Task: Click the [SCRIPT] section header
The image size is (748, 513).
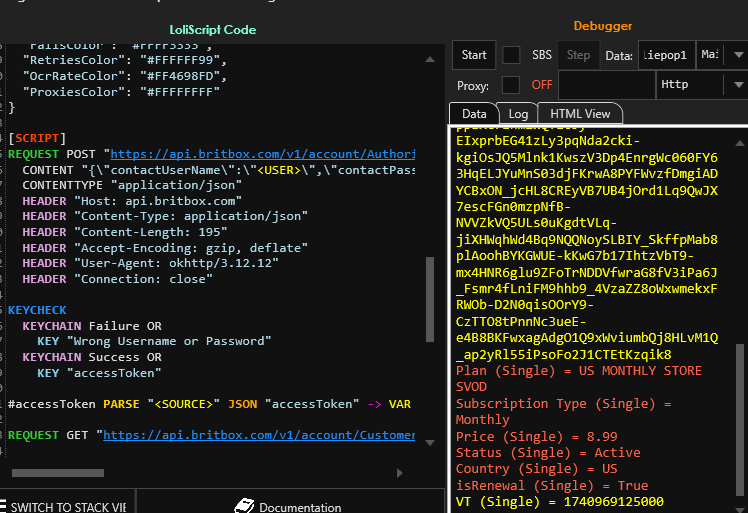Action: [37, 138]
